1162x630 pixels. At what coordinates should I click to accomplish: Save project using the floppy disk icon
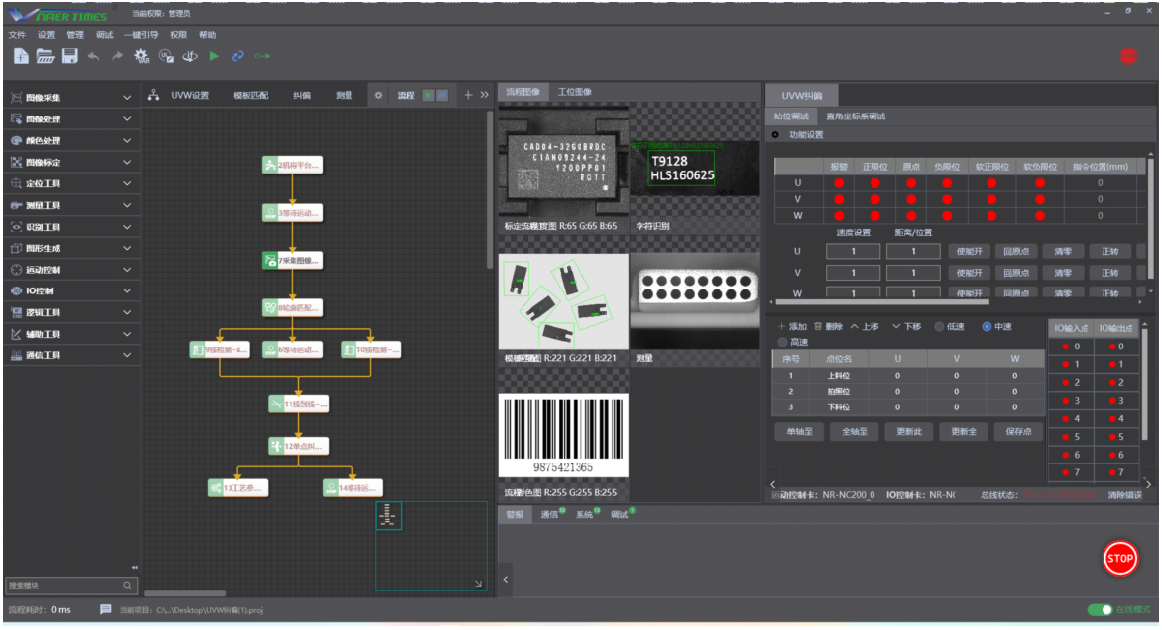(x=70, y=56)
